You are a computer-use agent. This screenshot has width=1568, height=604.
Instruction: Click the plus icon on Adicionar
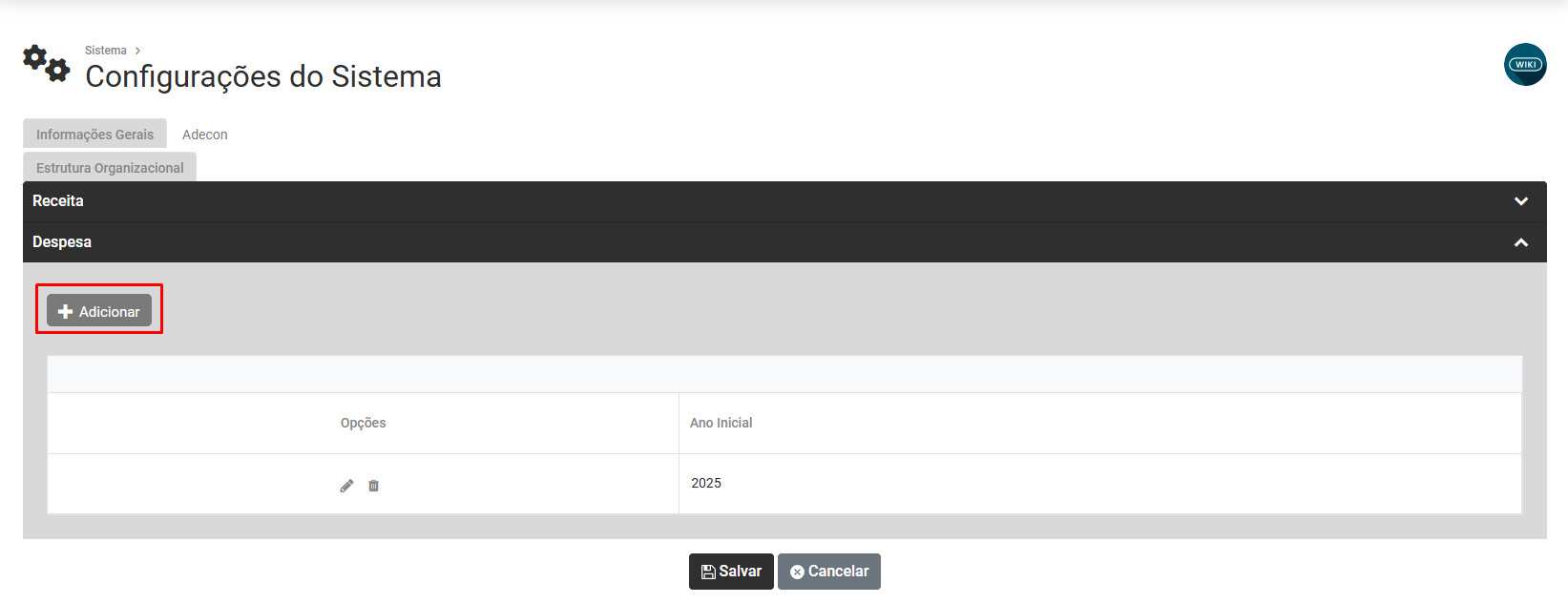point(66,312)
